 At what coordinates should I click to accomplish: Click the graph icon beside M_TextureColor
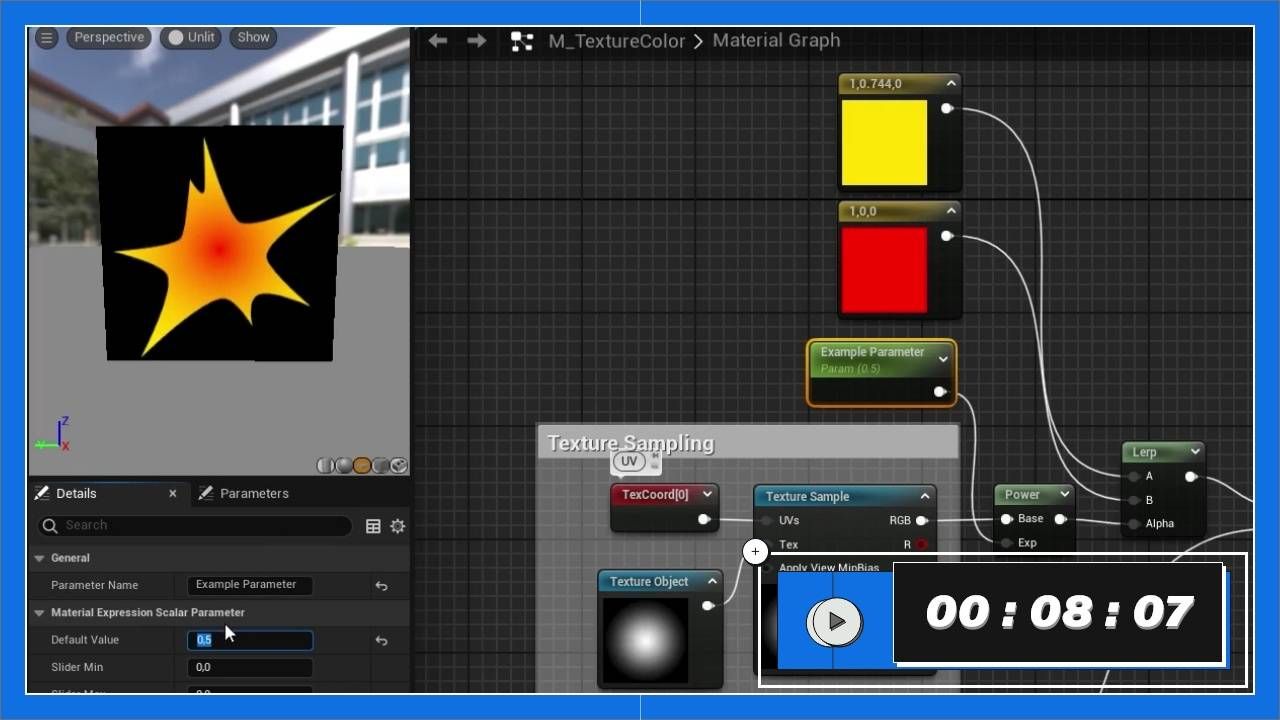(x=522, y=41)
